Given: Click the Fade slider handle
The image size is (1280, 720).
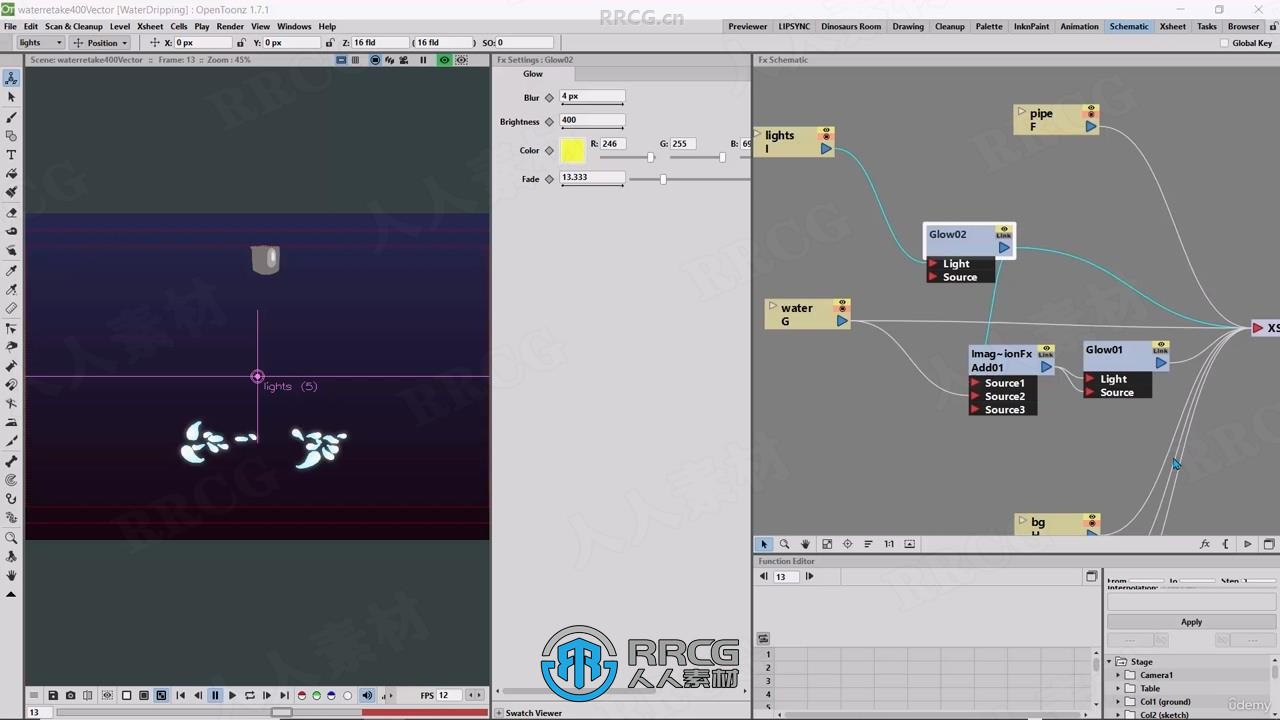Looking at the screenshot, I should point(663,179).
